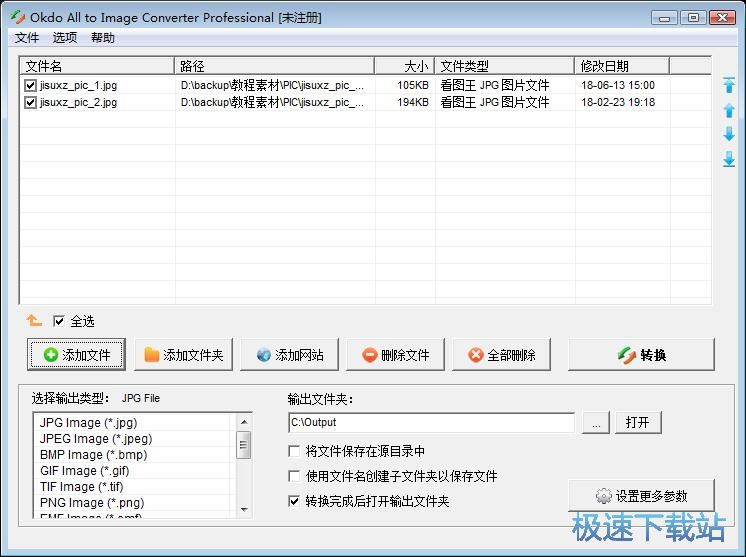Screen dimensions: 746x557
Task: Open the 选项 menu
Action: [x=65, y=38]
